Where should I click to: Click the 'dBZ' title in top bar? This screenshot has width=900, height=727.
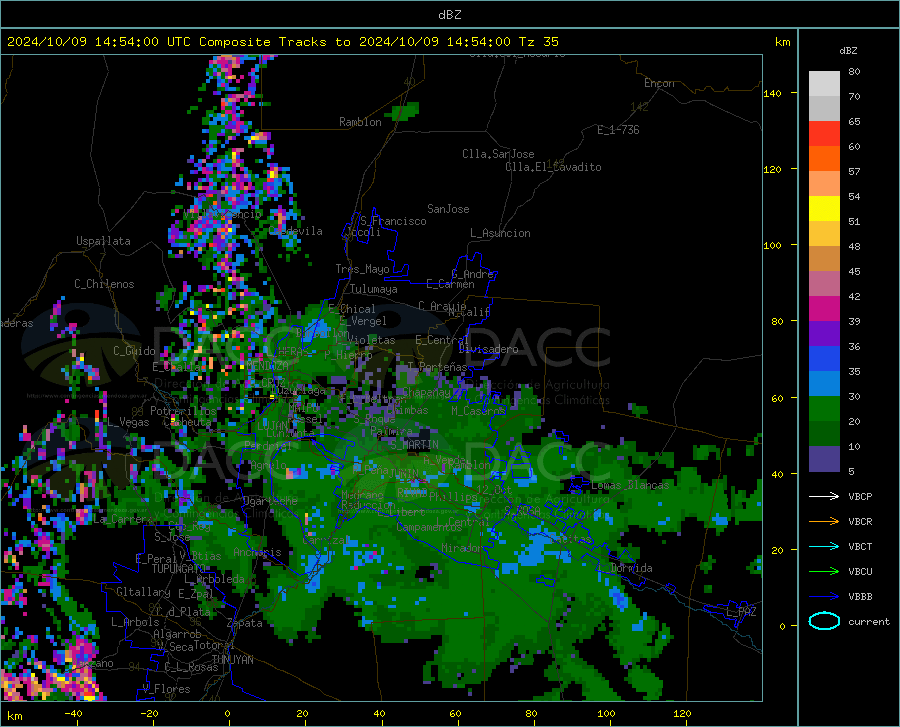449,15
